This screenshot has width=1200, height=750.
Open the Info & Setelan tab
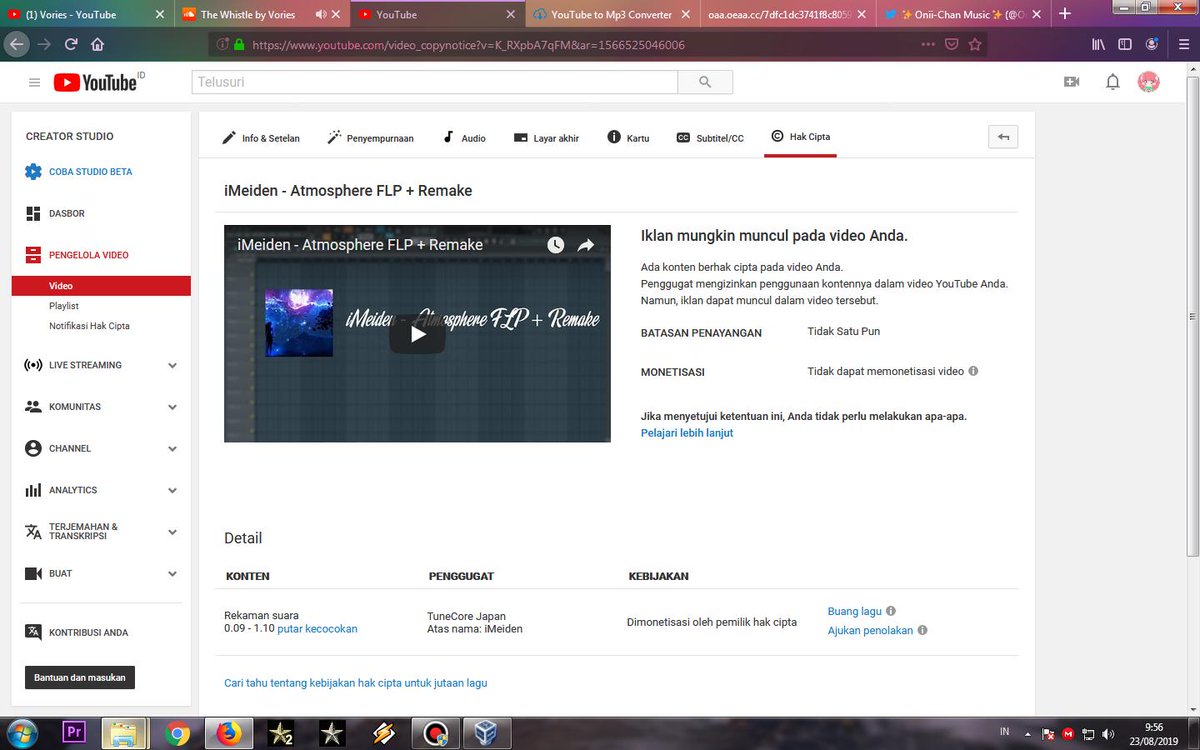260,138
